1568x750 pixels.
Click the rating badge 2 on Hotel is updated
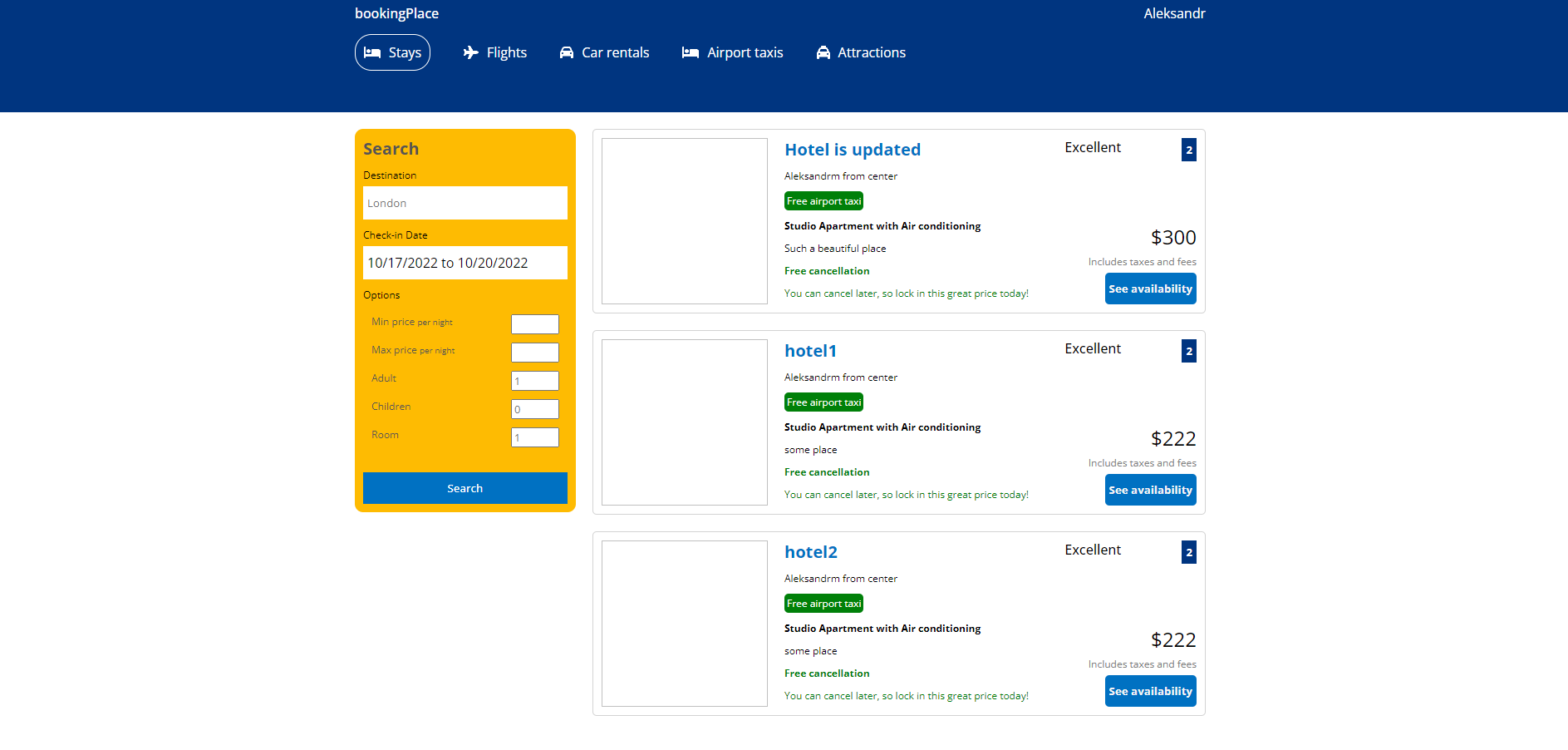click(1189, 150)
